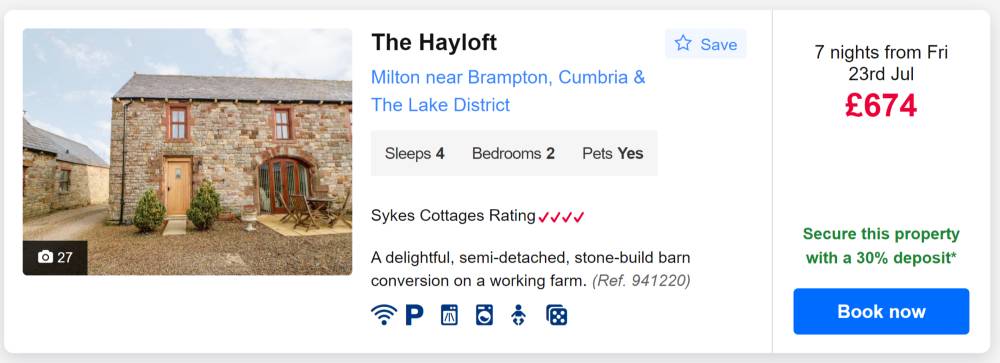Click the washing machine icon
1000x363 pixels.
[x=484, y=315]
